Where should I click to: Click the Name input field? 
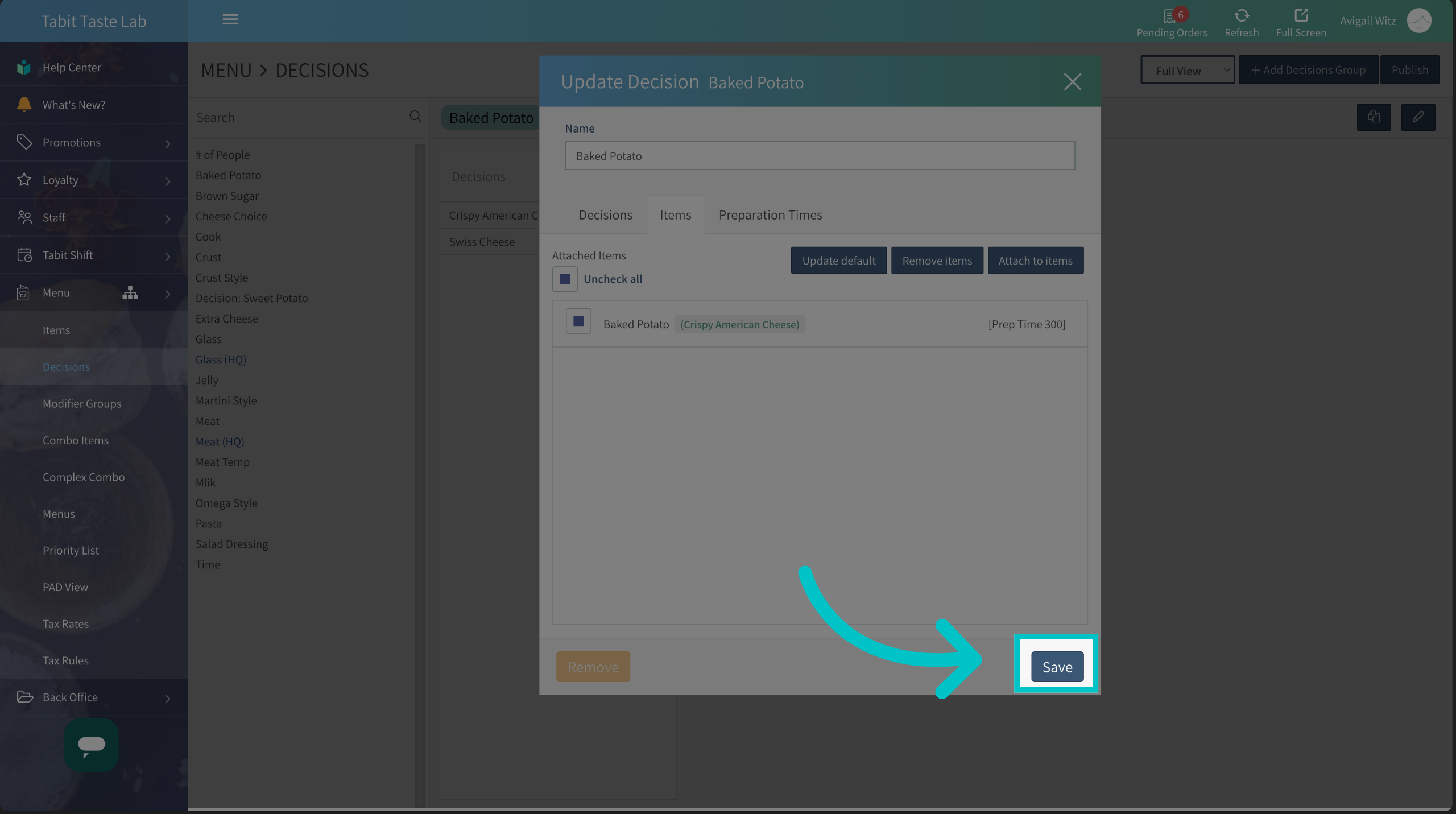pyautogui.click(x=820, y=155)
